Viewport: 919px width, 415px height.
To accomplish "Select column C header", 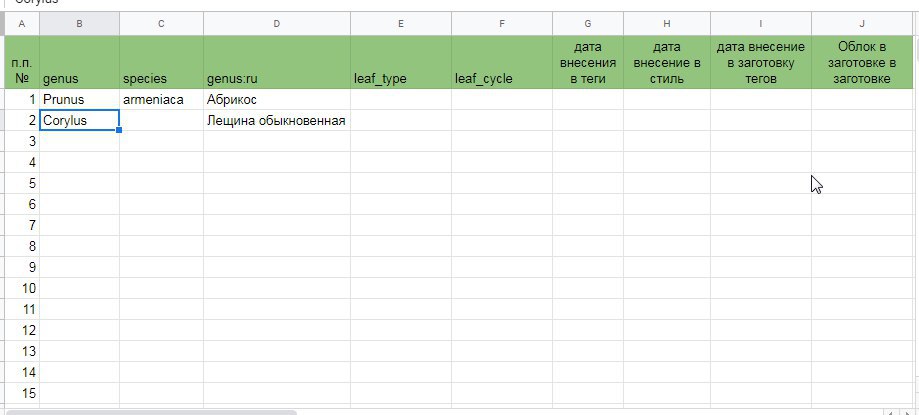I will click(x=161, y=23).
